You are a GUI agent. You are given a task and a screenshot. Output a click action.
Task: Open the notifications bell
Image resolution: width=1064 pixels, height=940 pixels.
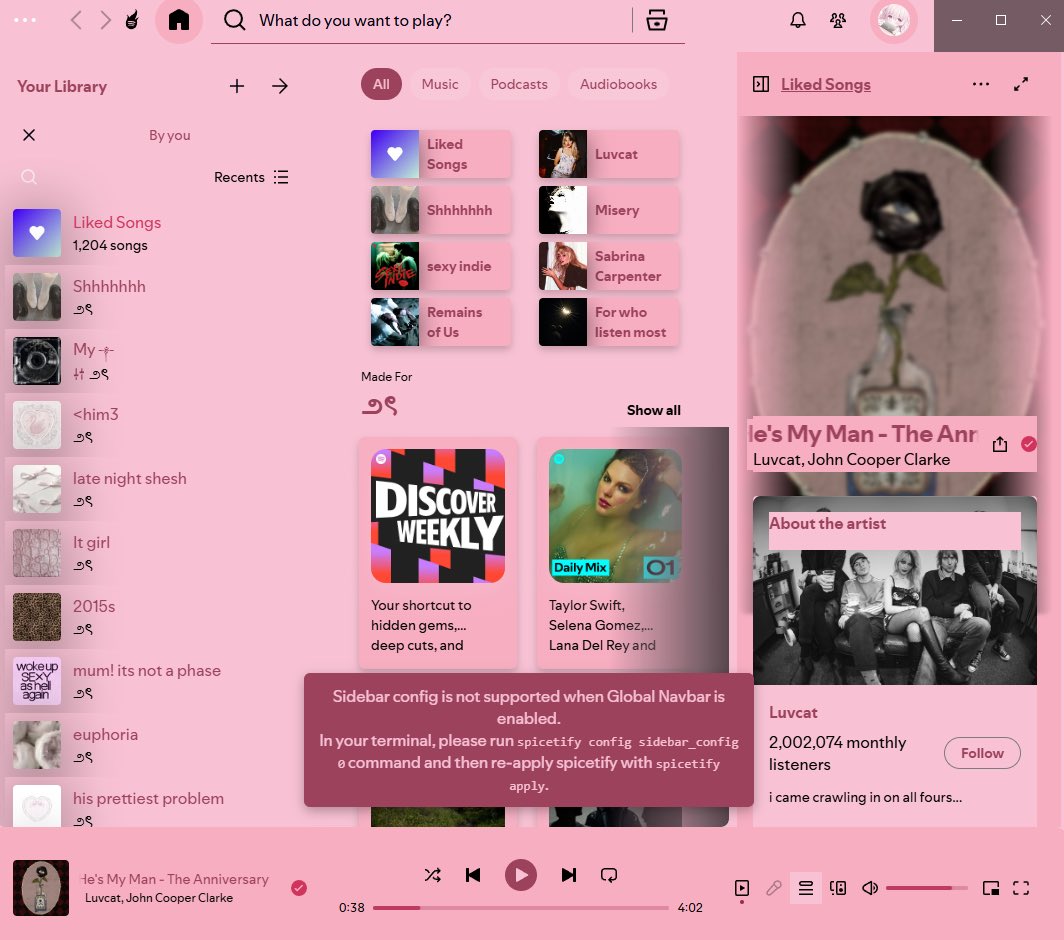click(x=797, y=19)
